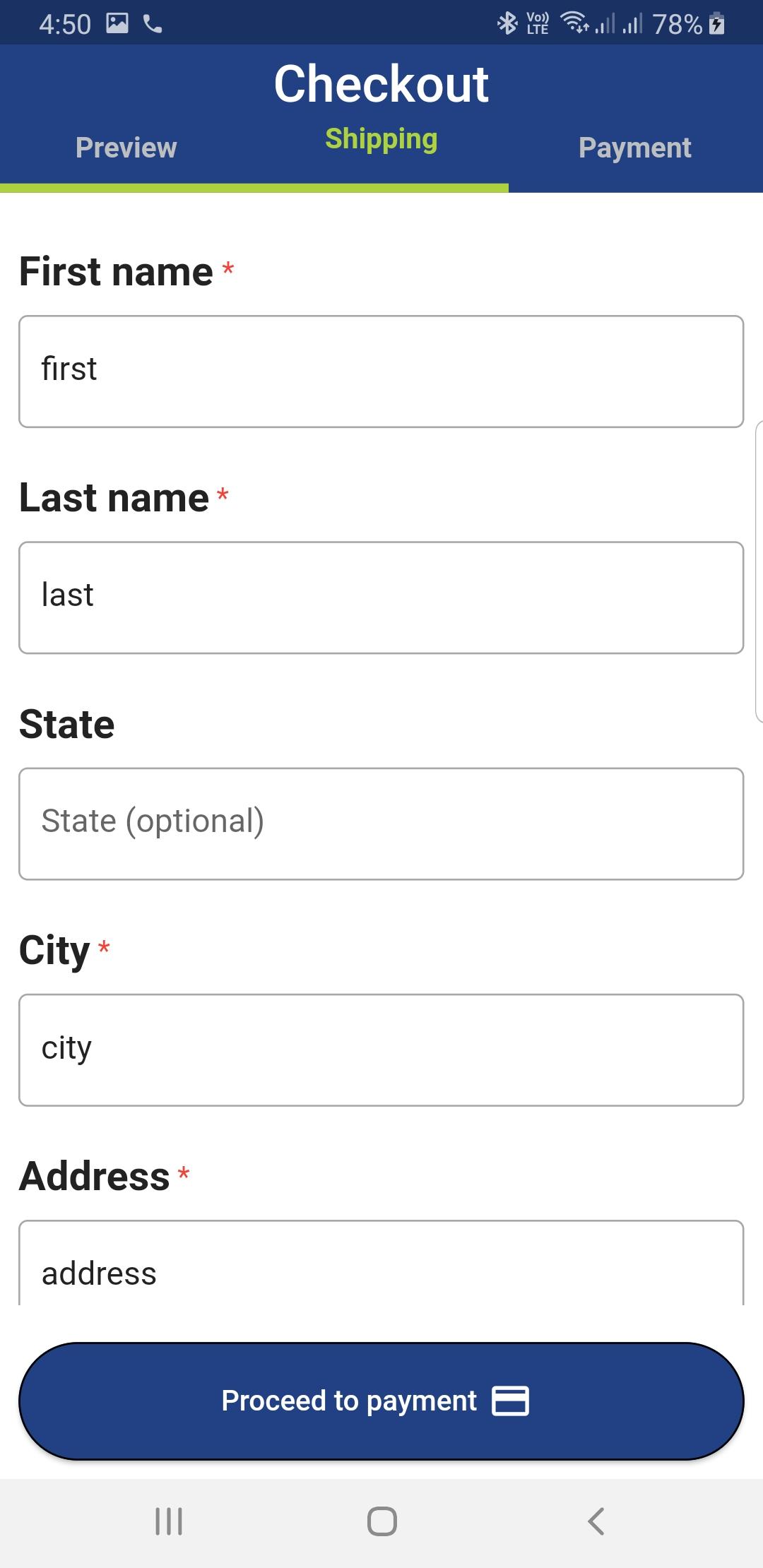The height and width of the screenshot is (1568, 763).
Task: Proceed to payment
Action: pyautogui.click(x=381, y=1401)
